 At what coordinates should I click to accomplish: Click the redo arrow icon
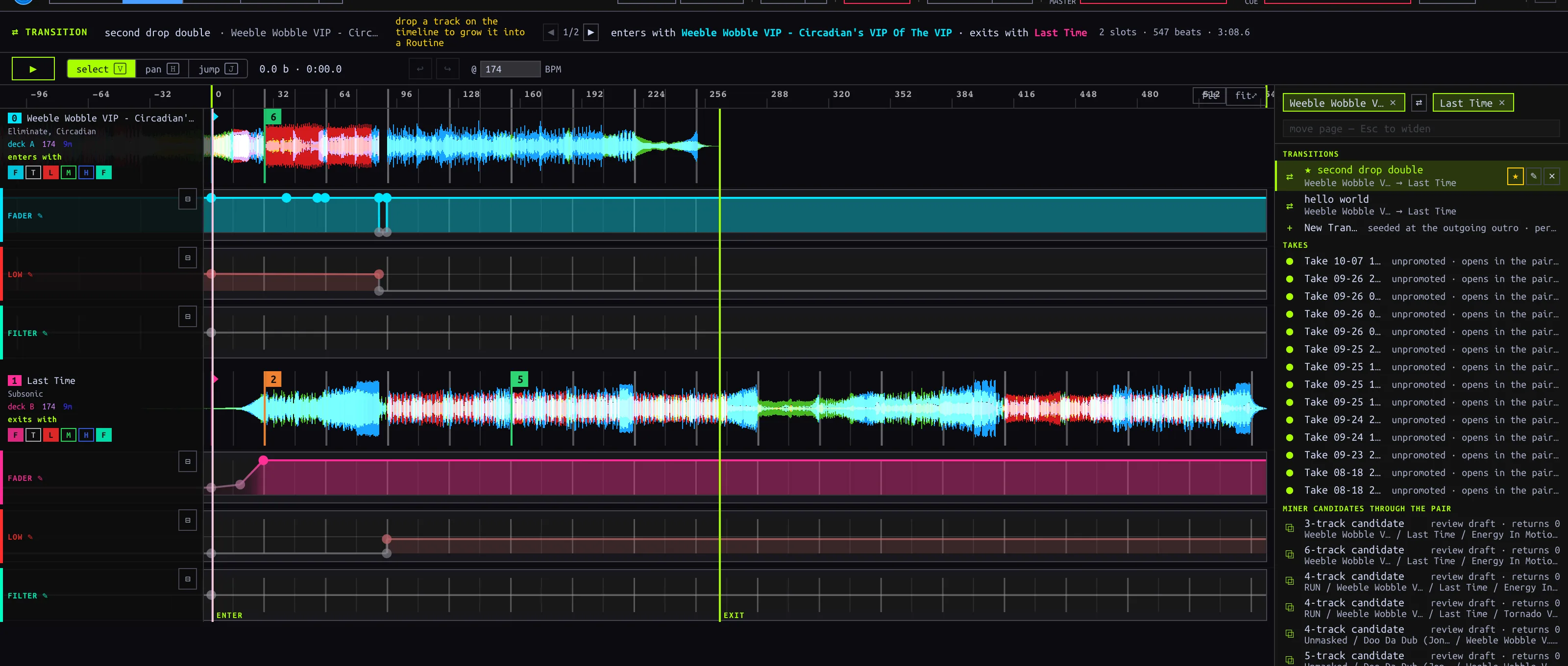(x=447, y=69)
